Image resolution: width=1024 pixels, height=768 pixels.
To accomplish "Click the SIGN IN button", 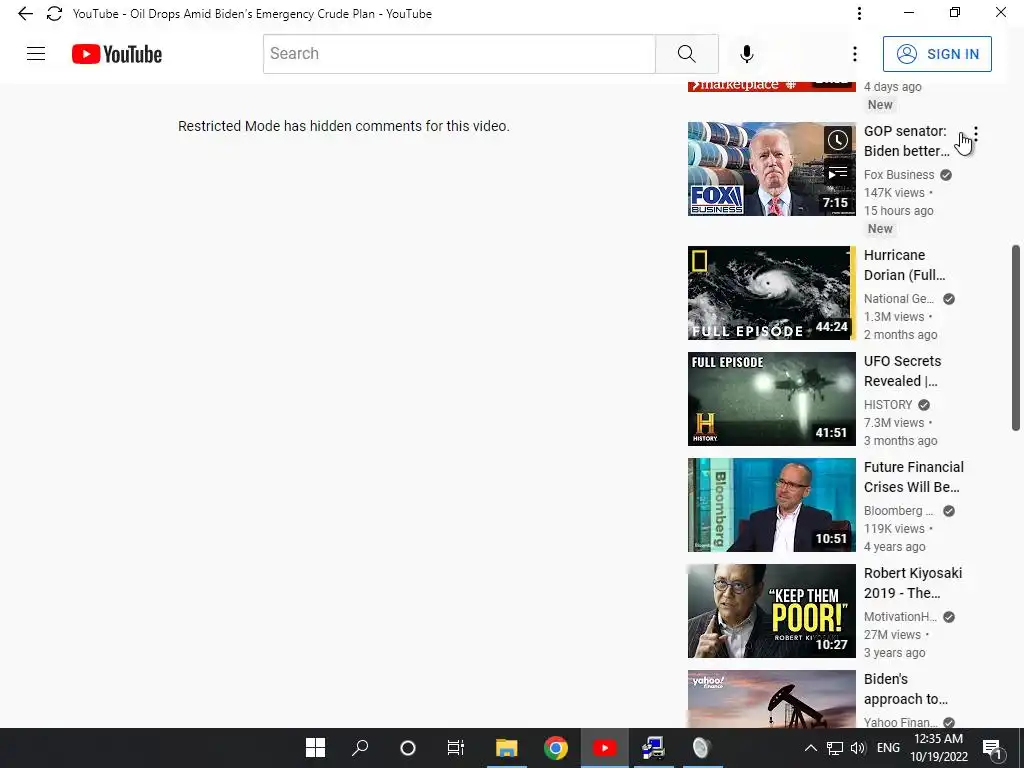I will tap(937, 54).
